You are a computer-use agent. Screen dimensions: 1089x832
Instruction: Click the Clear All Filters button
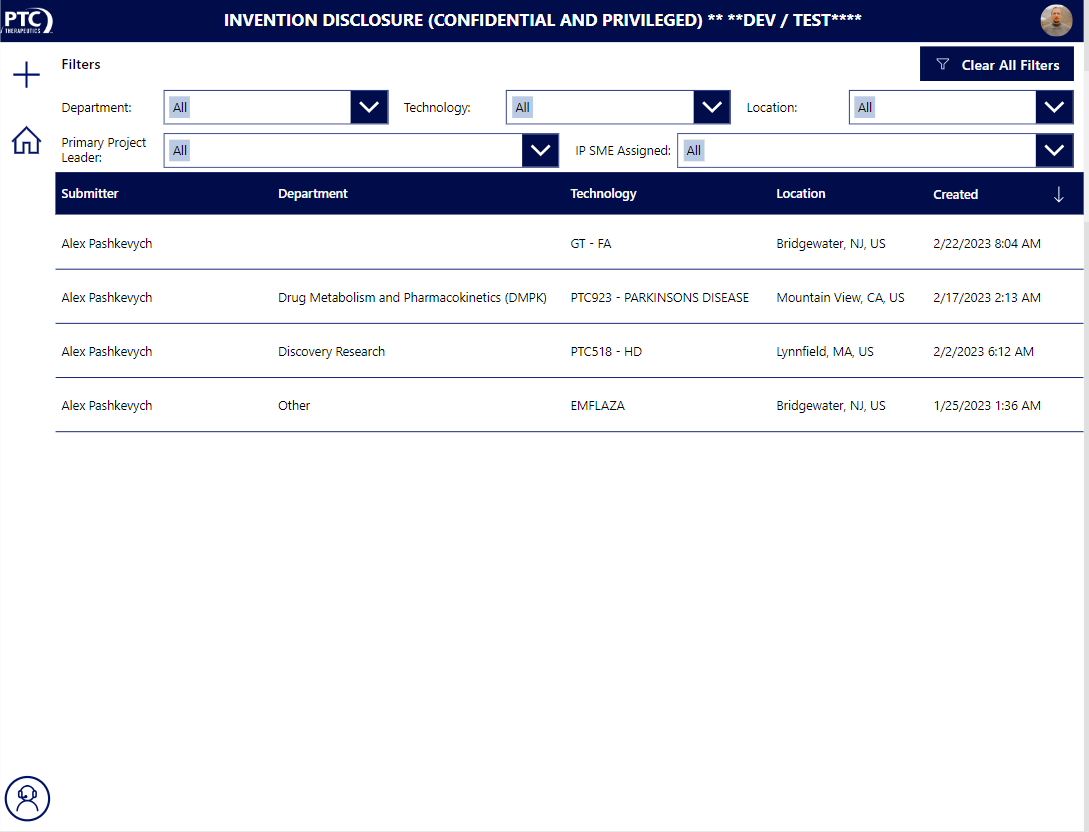pos(996,64)
